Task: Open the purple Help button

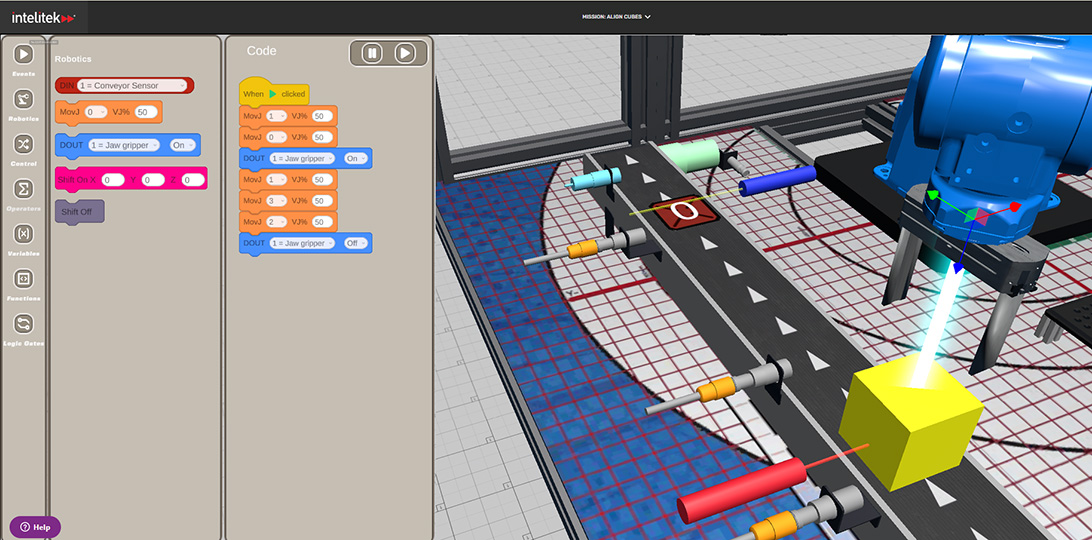Action: [36, 527]
